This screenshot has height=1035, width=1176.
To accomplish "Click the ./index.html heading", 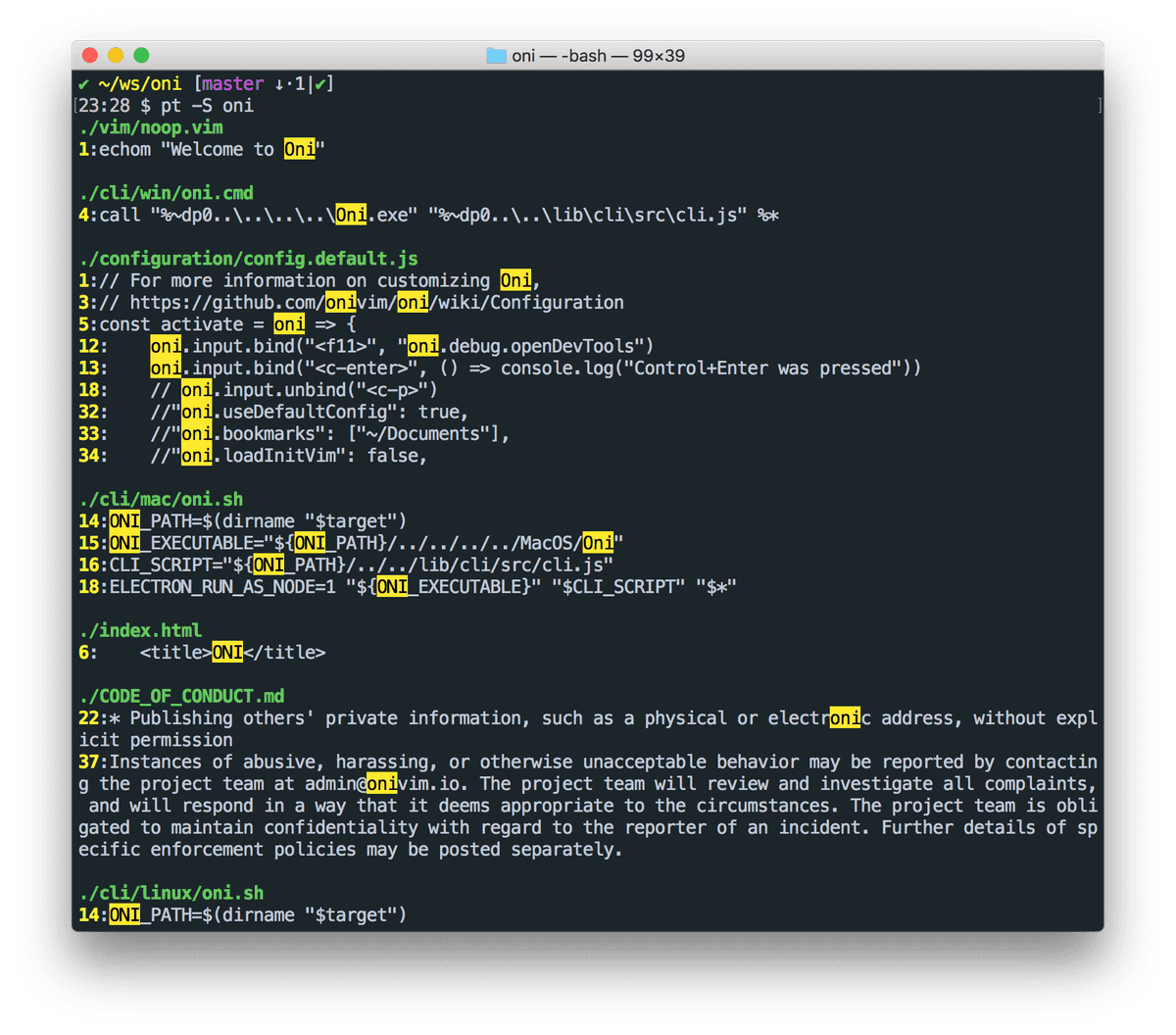I will pyautogui.click(x=139, y=630).
